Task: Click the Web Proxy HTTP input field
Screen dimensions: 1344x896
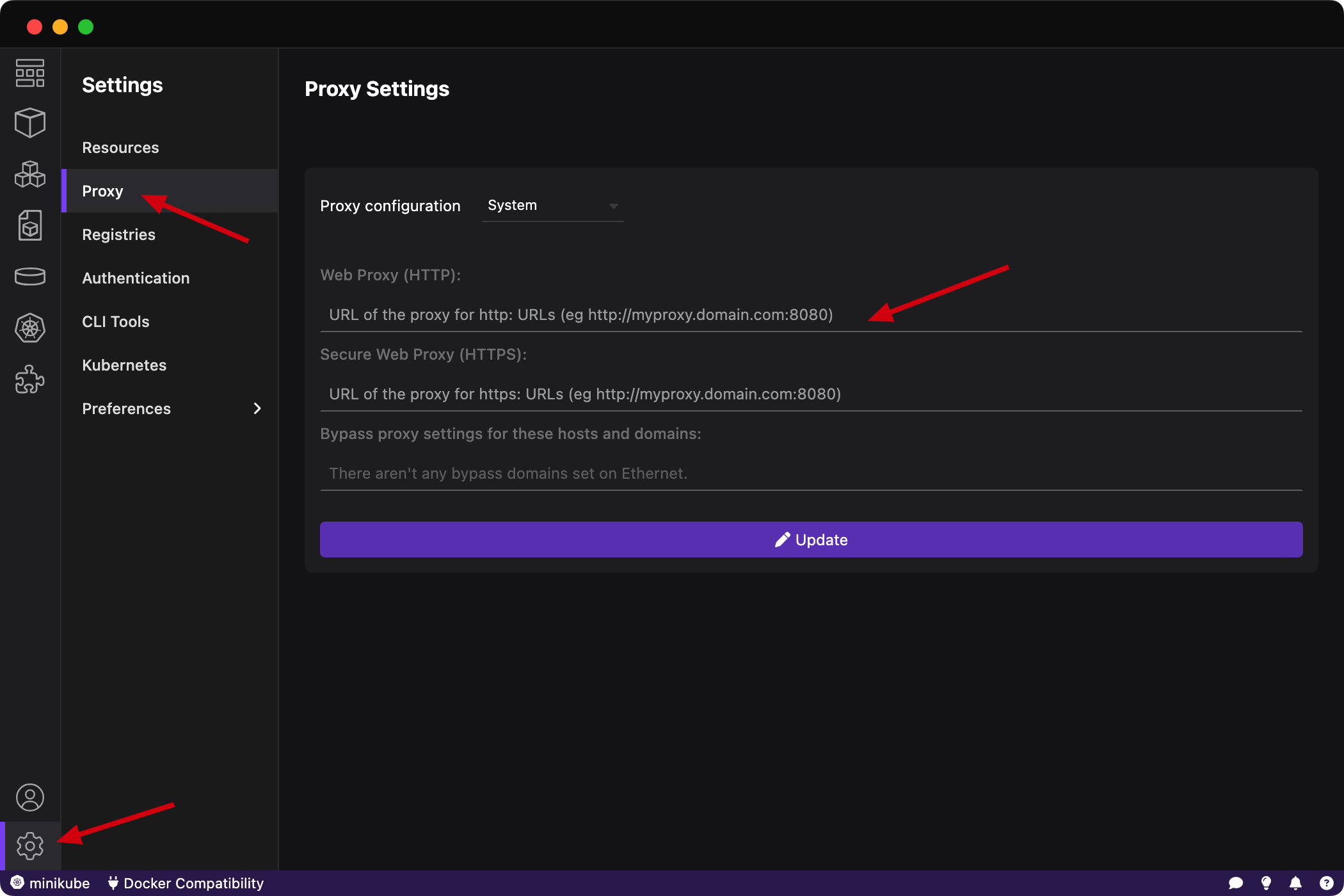Action: [810, 315]
